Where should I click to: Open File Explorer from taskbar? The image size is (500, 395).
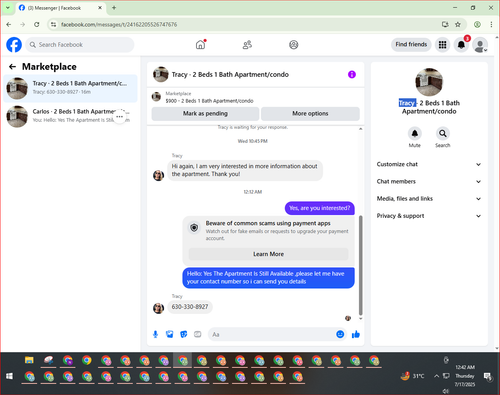[29, 360]
